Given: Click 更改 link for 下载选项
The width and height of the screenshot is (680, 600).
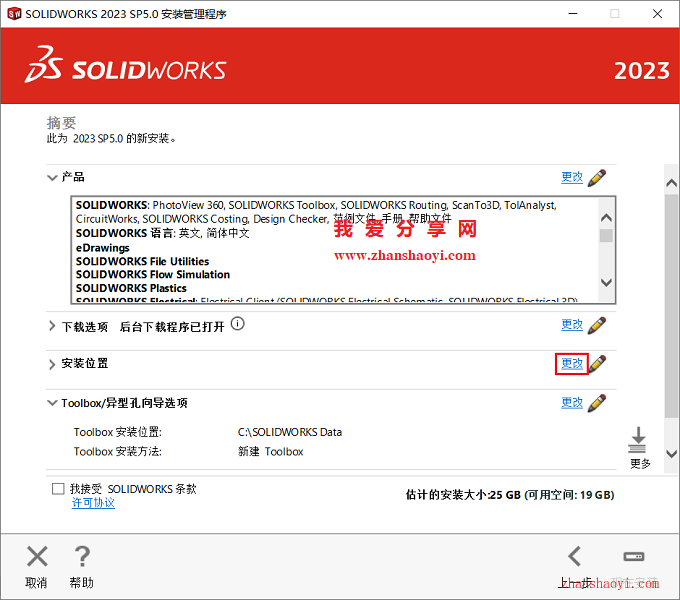Looking at the screenshot, I should click(572, 325).
